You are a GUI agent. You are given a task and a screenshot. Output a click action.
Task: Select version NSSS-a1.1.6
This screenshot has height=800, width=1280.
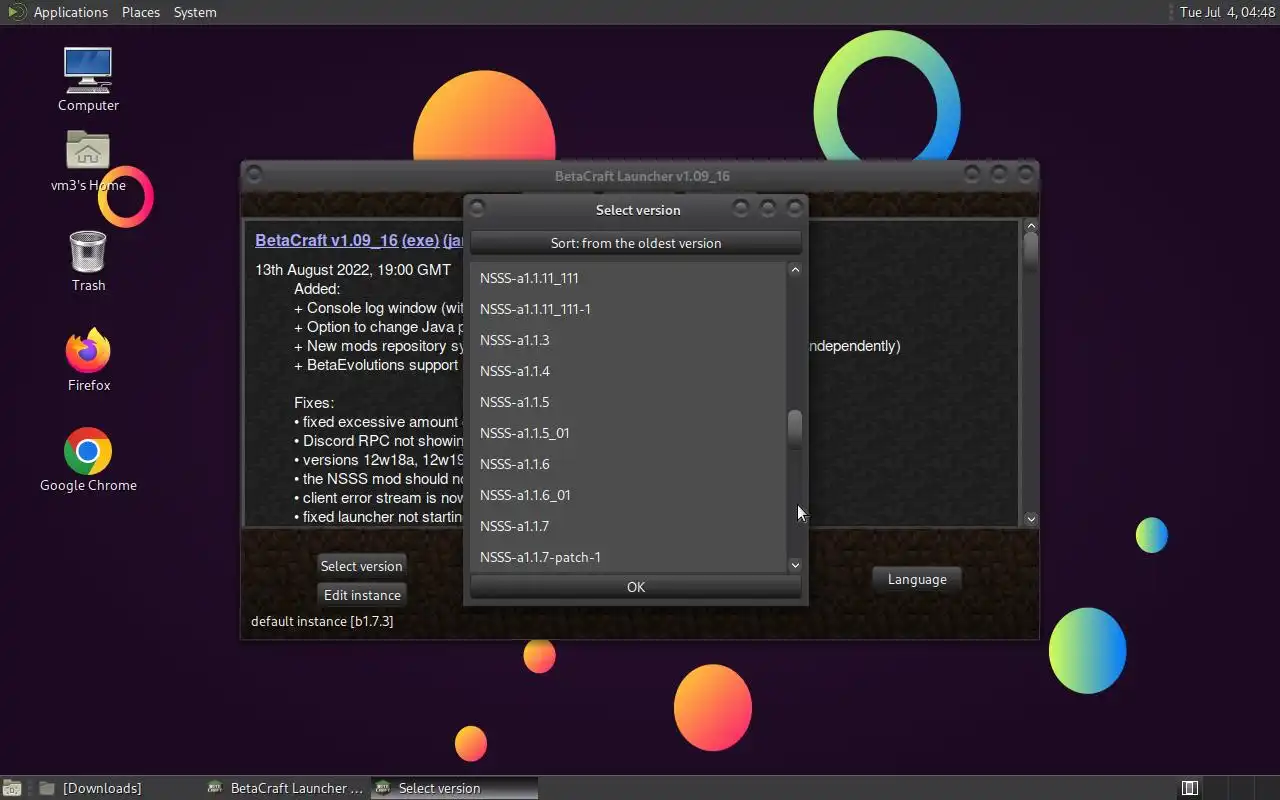(x=628, y=464)
